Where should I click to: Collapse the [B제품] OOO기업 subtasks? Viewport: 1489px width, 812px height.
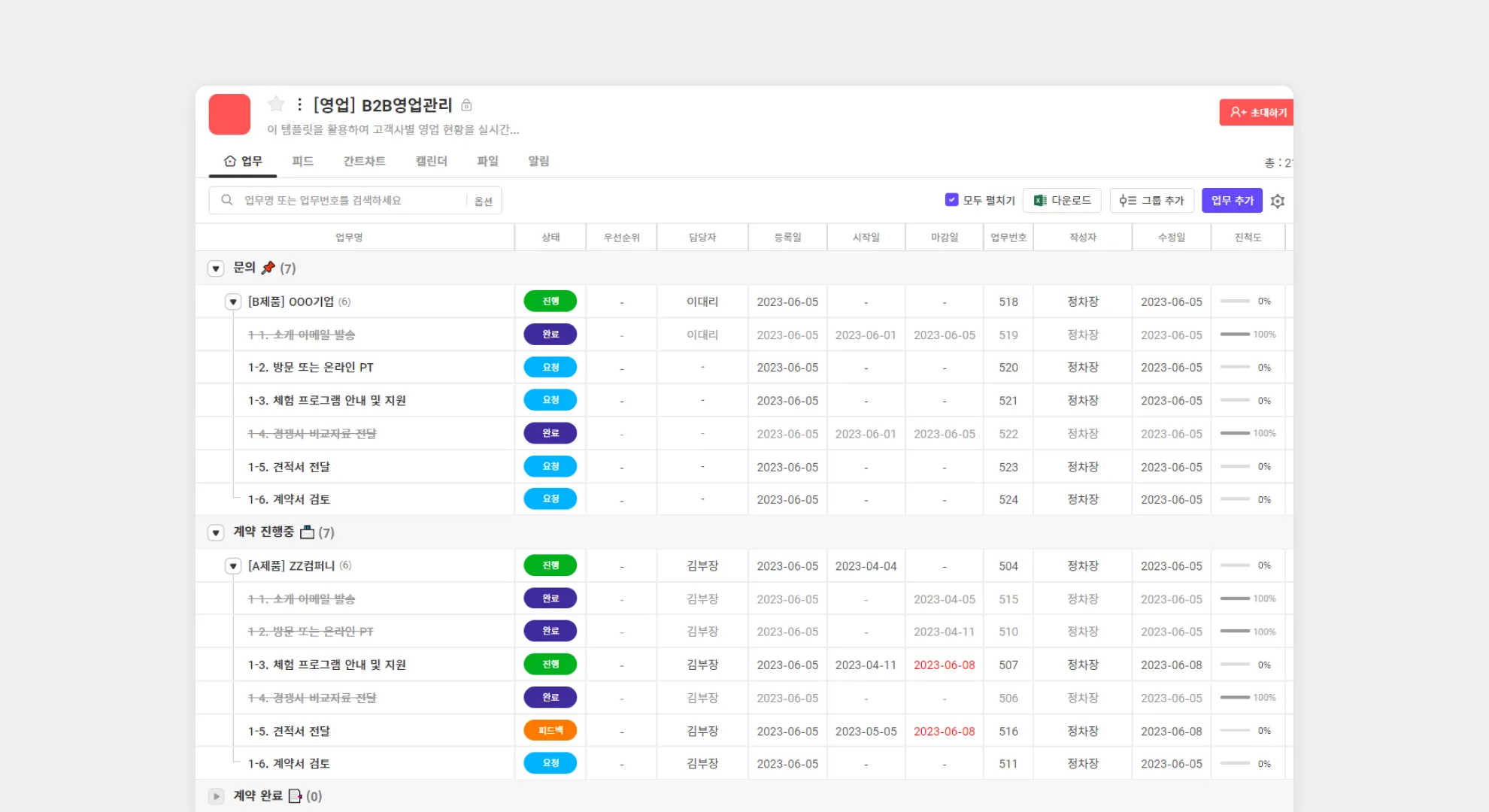(x=233, y=302)
